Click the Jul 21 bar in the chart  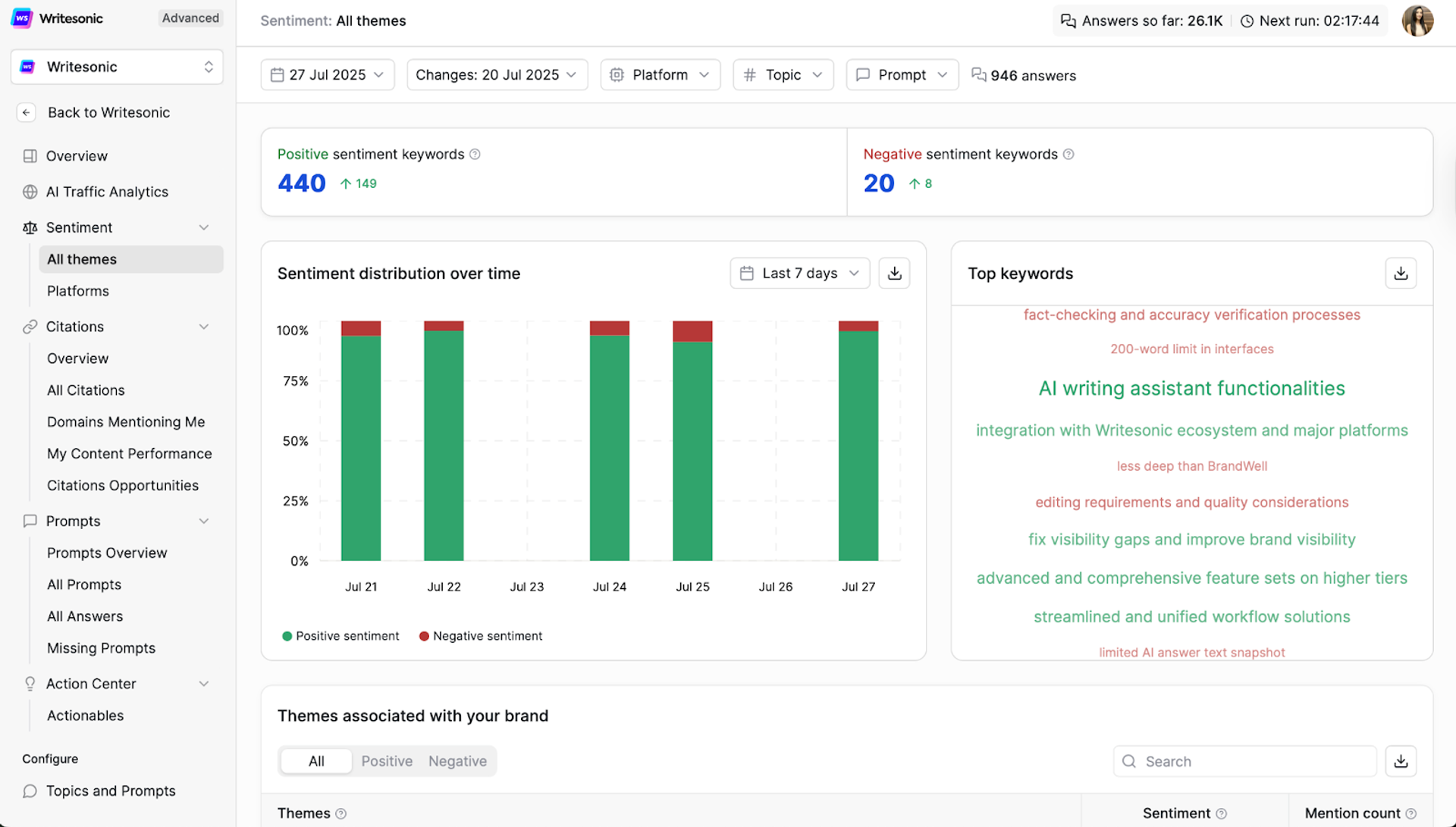361,441
